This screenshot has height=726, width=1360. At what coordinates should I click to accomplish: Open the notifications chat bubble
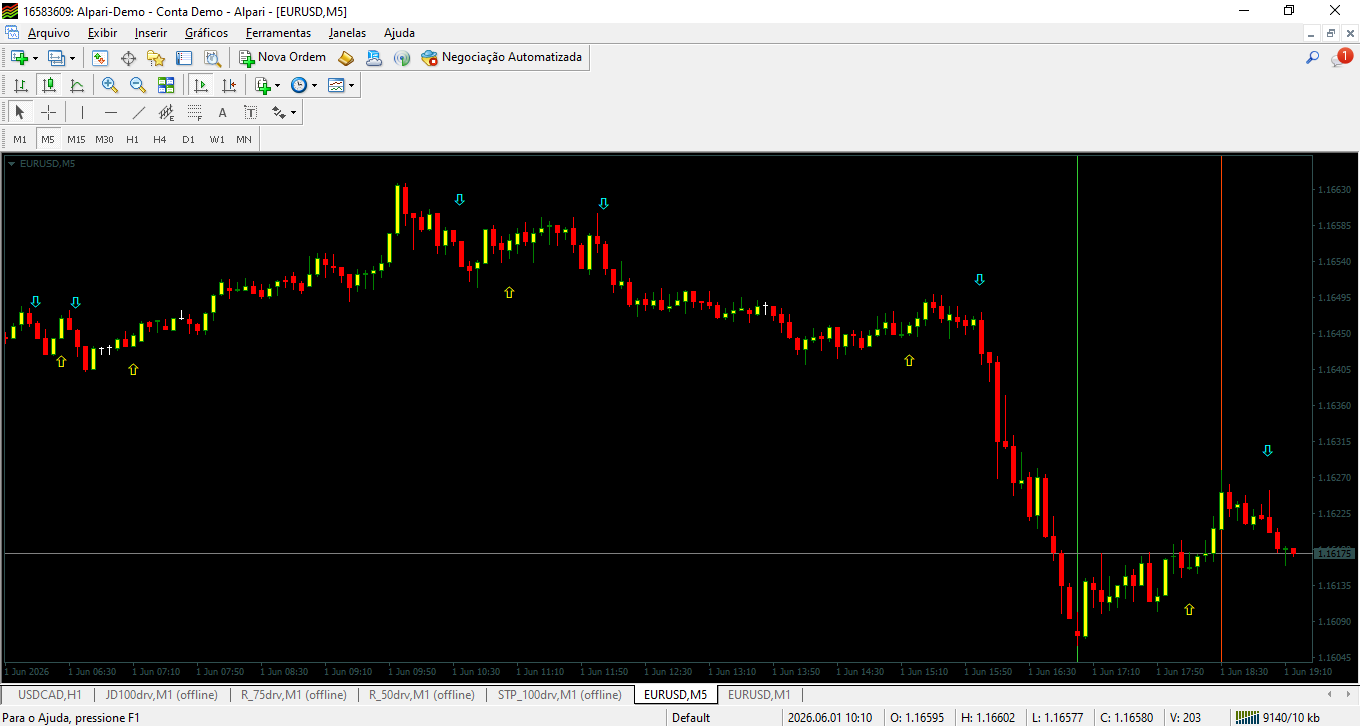coord(1340,58)
